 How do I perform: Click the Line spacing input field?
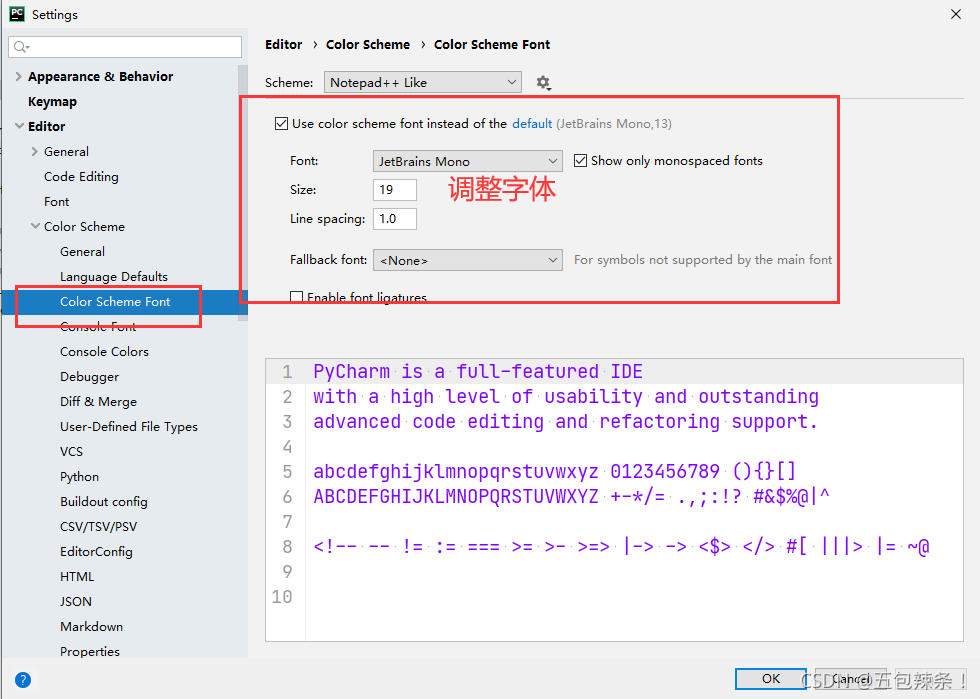click(x=394, y=219)
